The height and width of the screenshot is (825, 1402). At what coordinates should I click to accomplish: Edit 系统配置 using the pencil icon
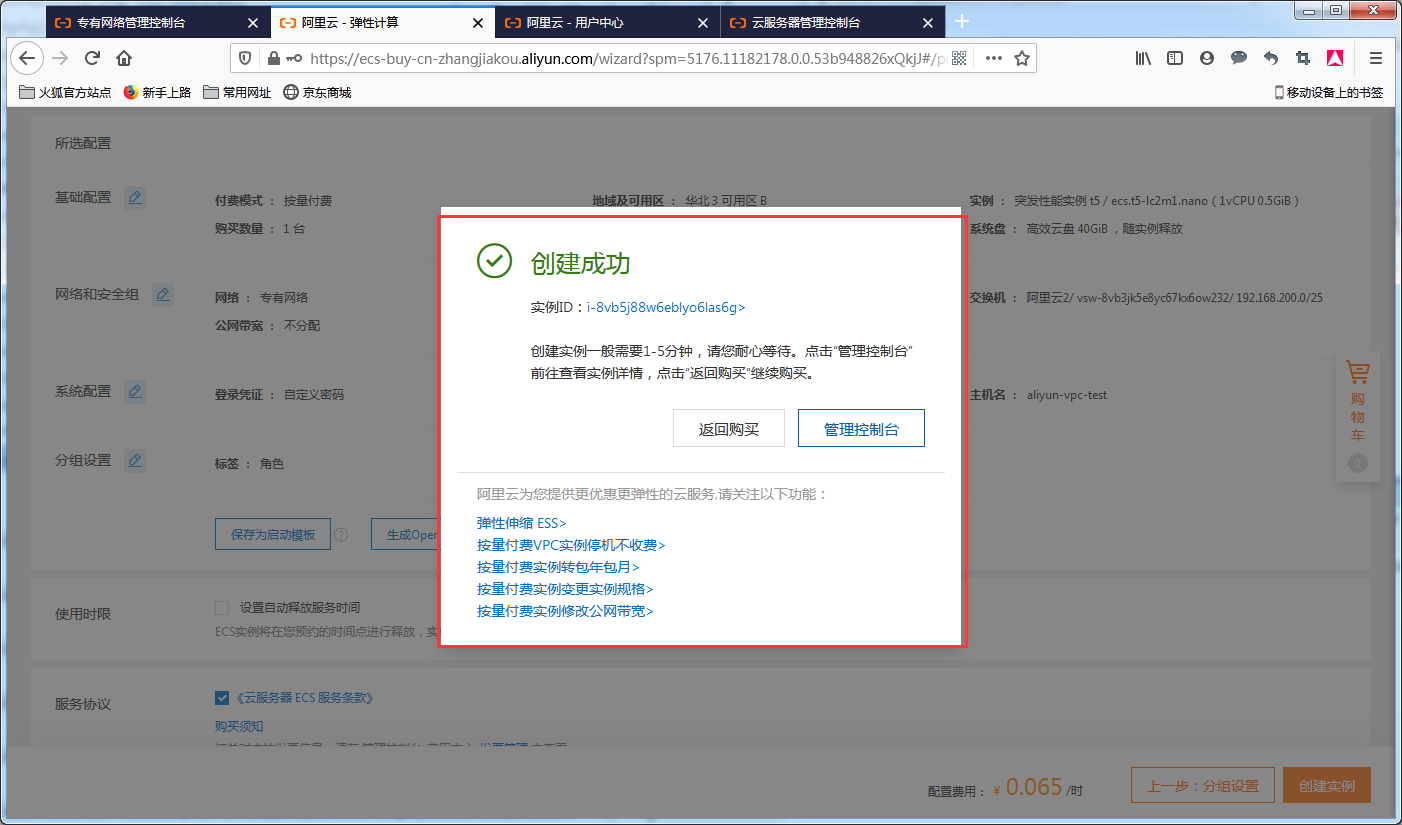(135, 391)
